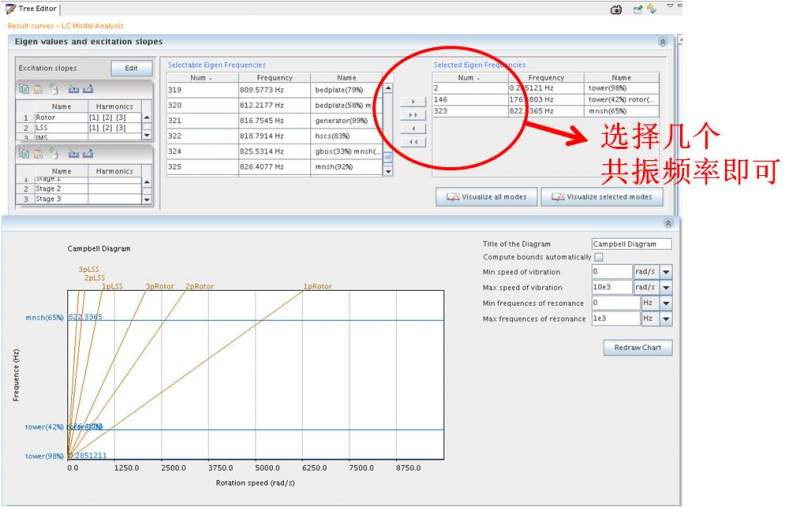Collapse the Eigen values and excitation slopes section

tap(662, 42)
